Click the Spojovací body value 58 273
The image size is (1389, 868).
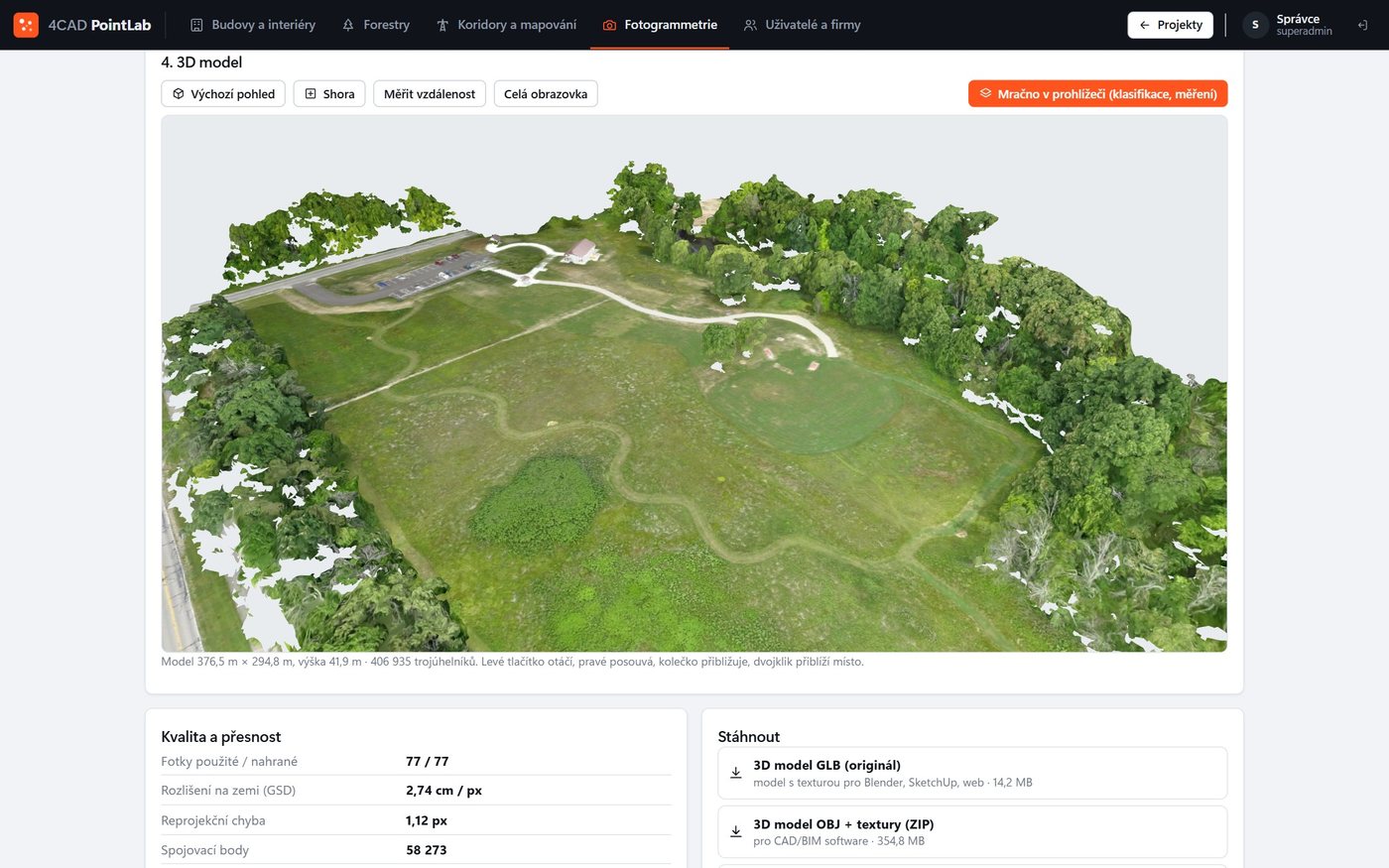(427, 850)
